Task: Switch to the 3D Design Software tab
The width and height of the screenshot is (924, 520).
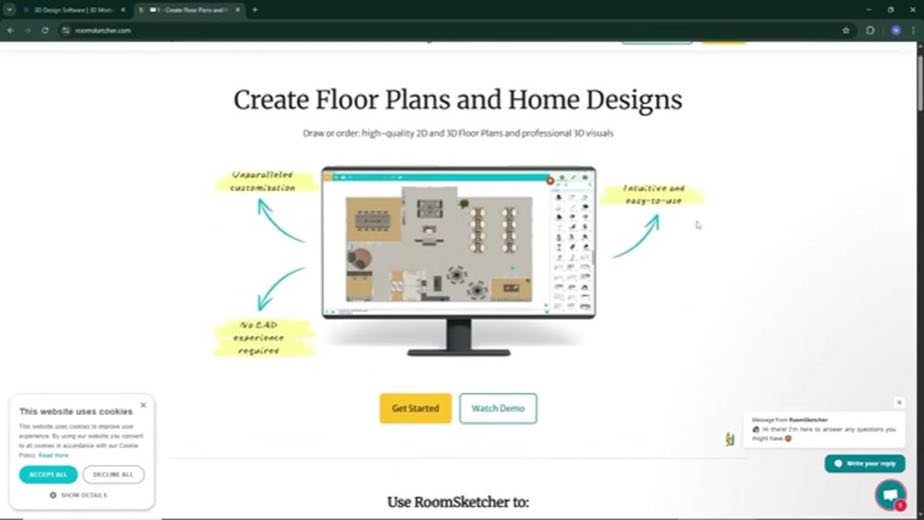Action: tap(74, 10)
